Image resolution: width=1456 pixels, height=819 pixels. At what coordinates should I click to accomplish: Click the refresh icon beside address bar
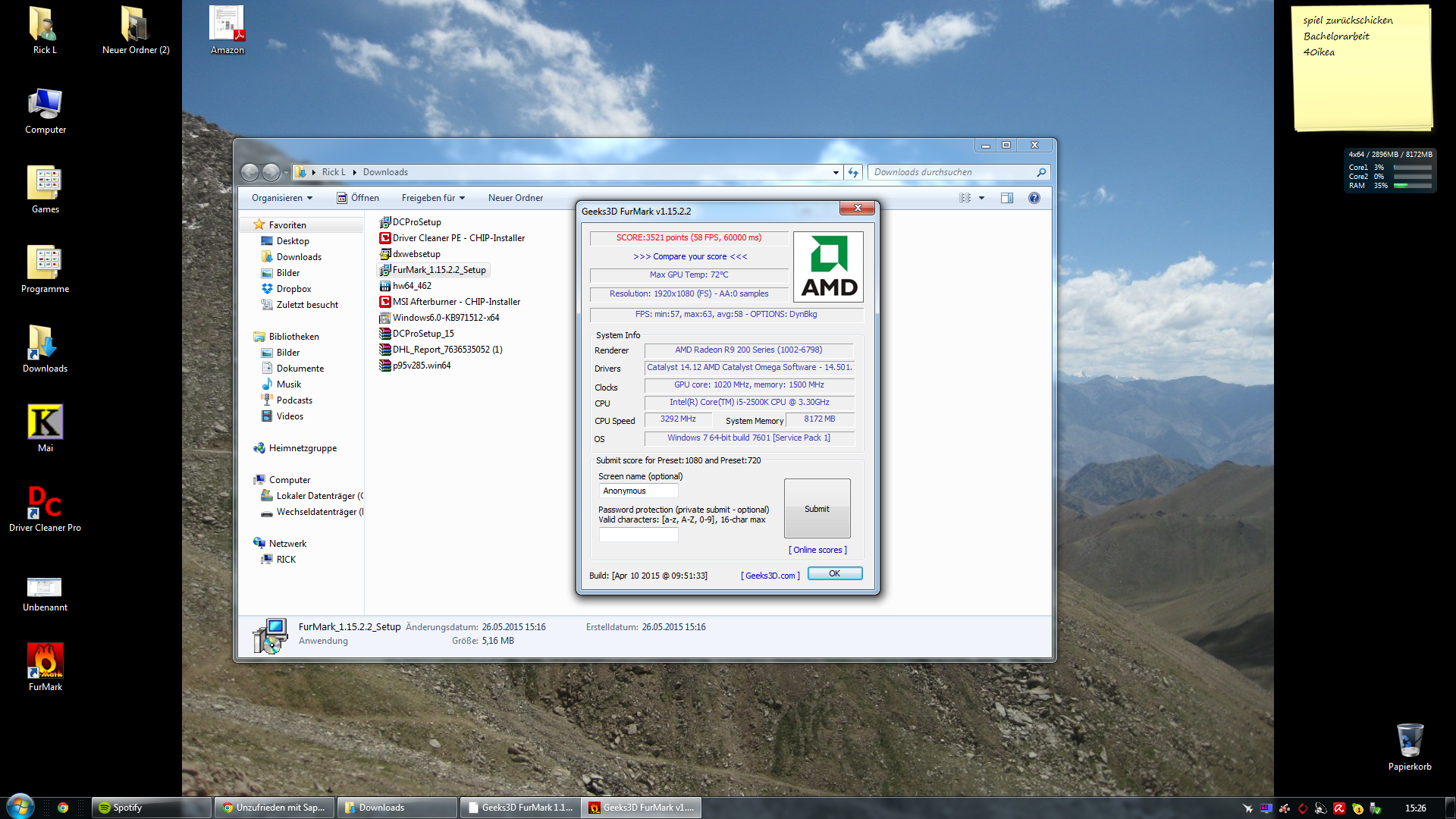[853, 172]
